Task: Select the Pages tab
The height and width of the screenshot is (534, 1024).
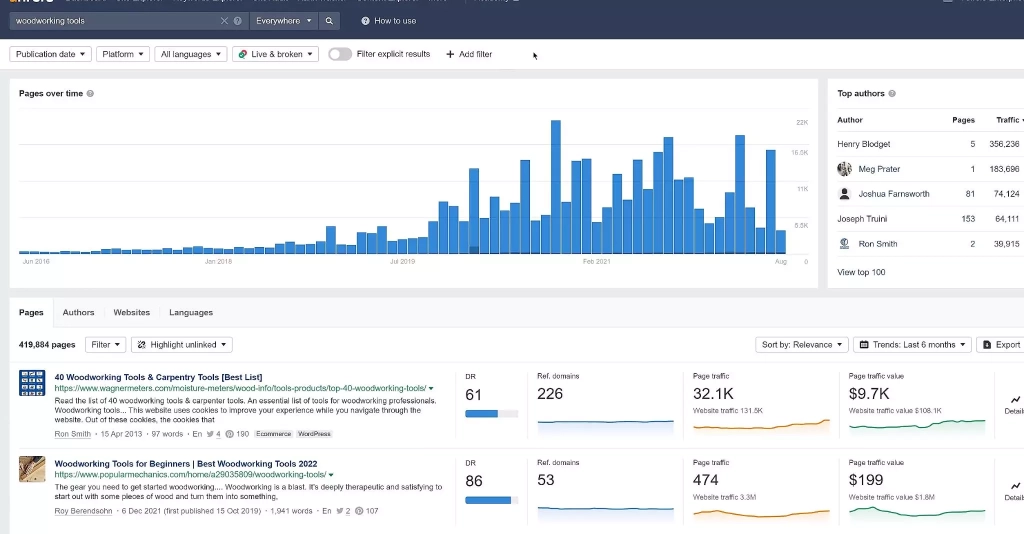Action: tap(31, 313)
